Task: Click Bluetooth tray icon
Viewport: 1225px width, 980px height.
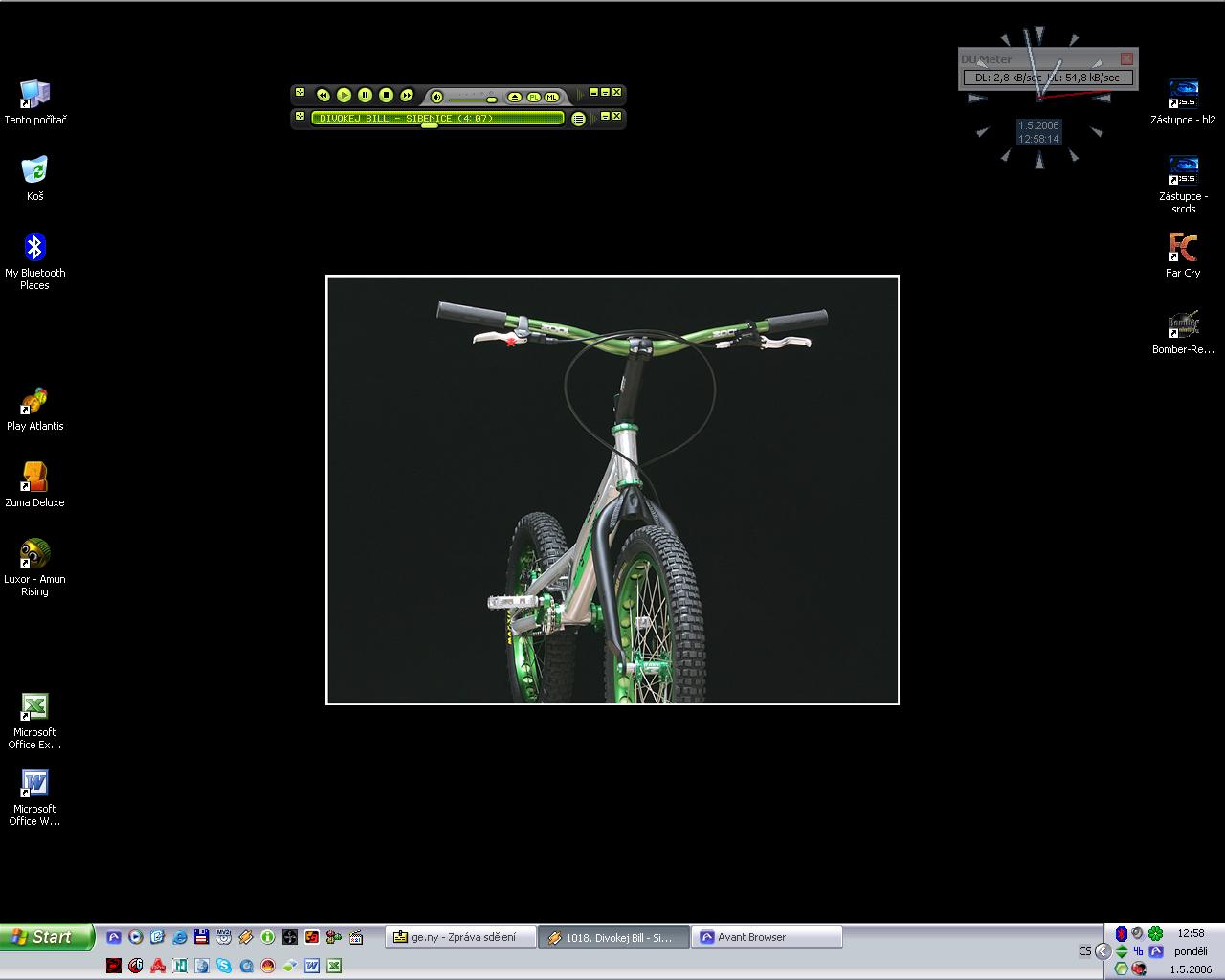Action: tap(1121, 933)
